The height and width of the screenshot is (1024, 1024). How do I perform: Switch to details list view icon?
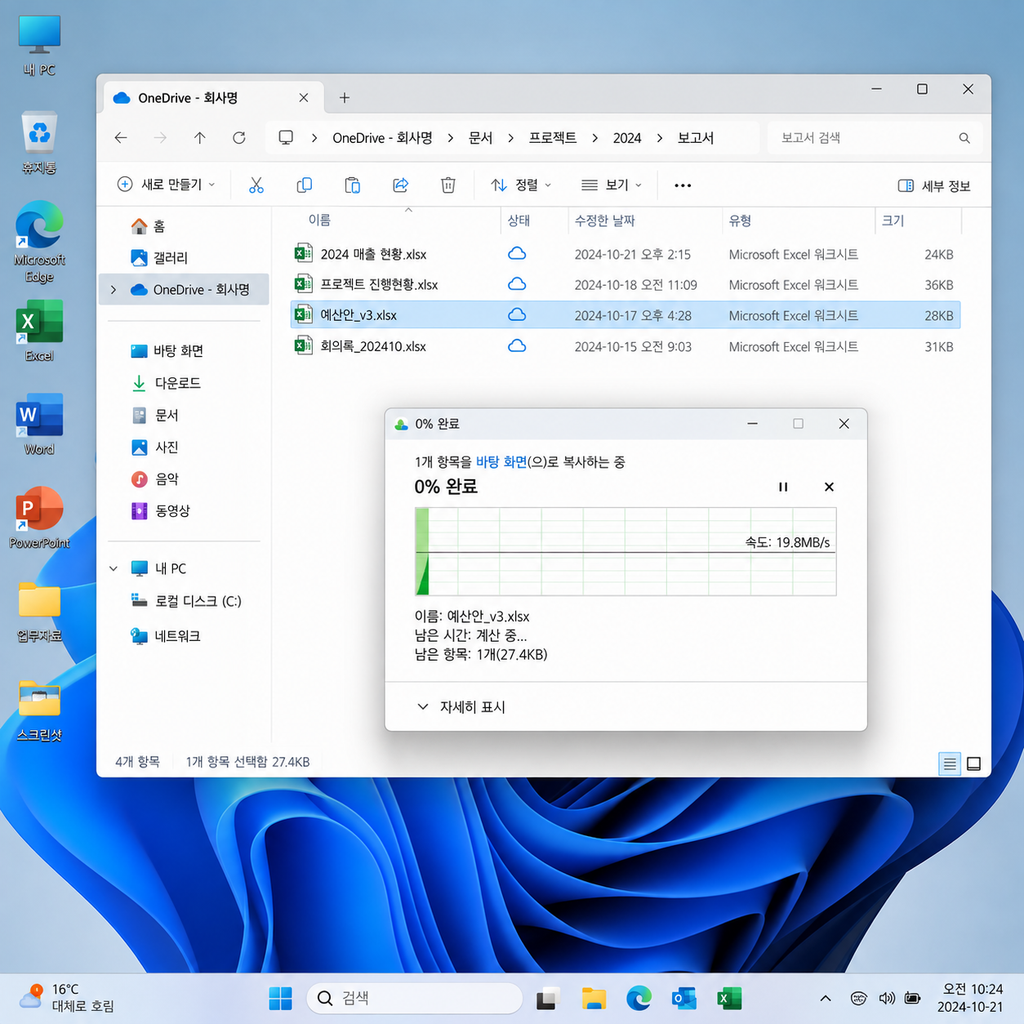pyautogui.click(x=950, y=763)
